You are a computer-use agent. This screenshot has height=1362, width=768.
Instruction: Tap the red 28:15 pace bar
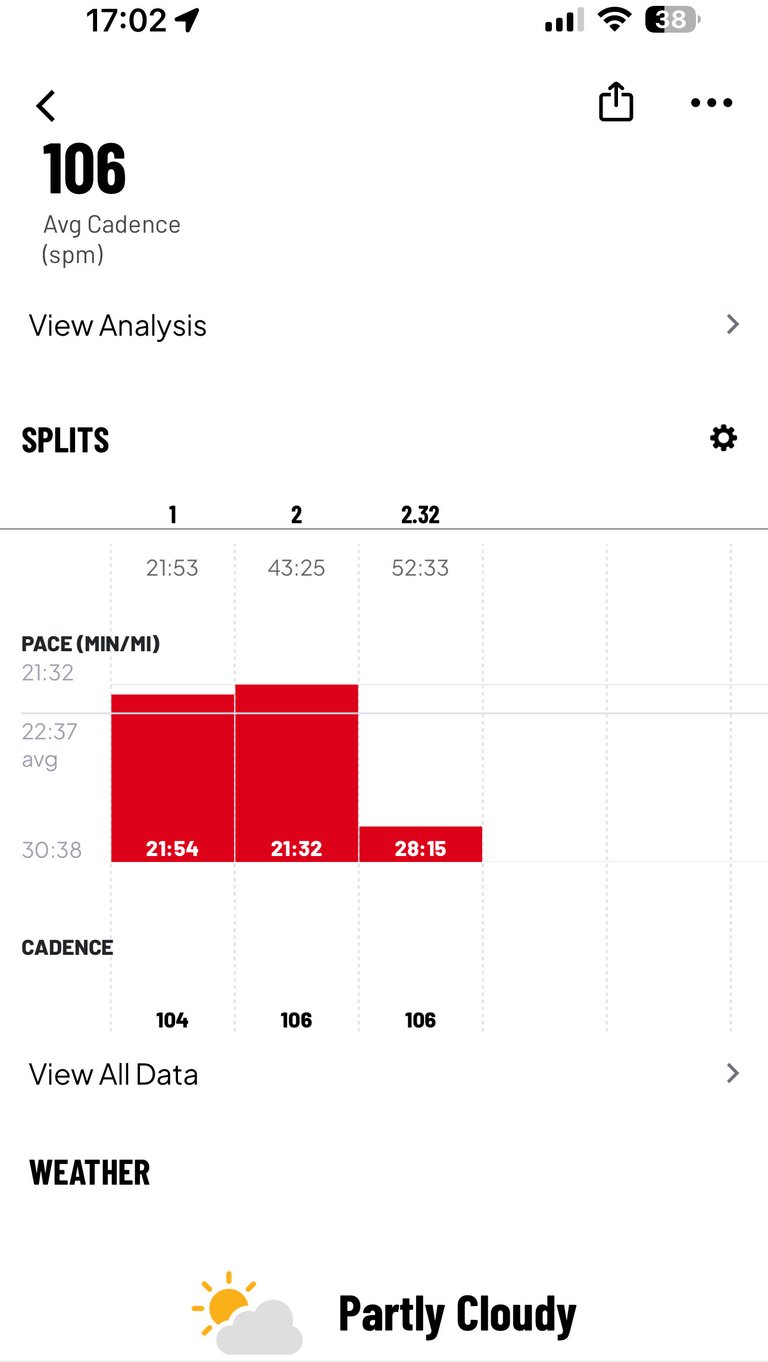tap(420, 843)
